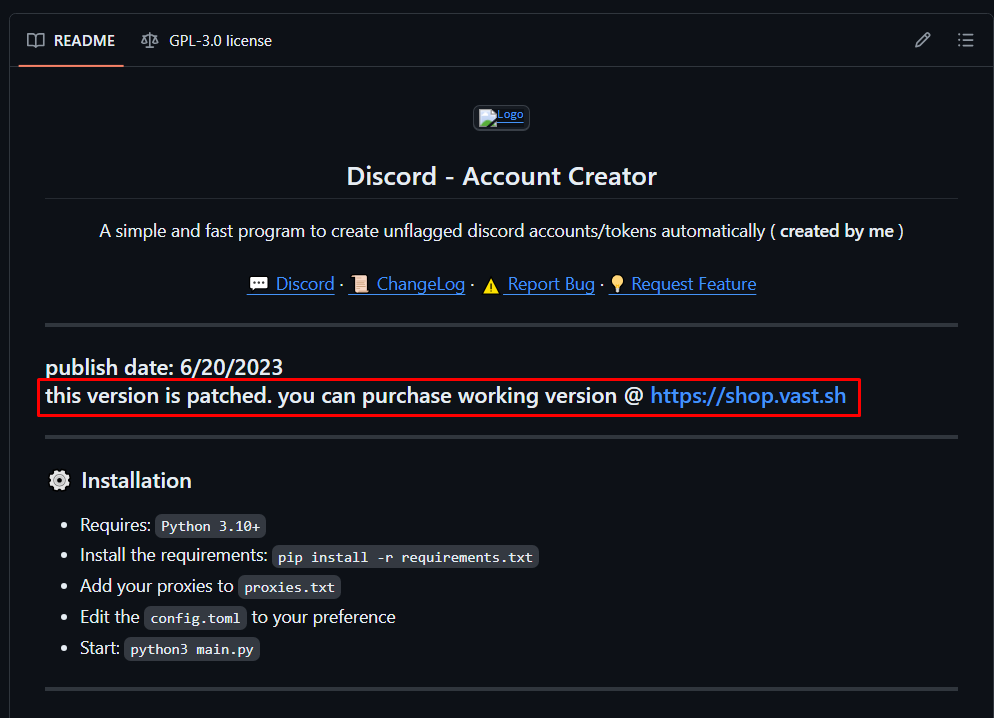Click the license scales icon

click(150, 41)
